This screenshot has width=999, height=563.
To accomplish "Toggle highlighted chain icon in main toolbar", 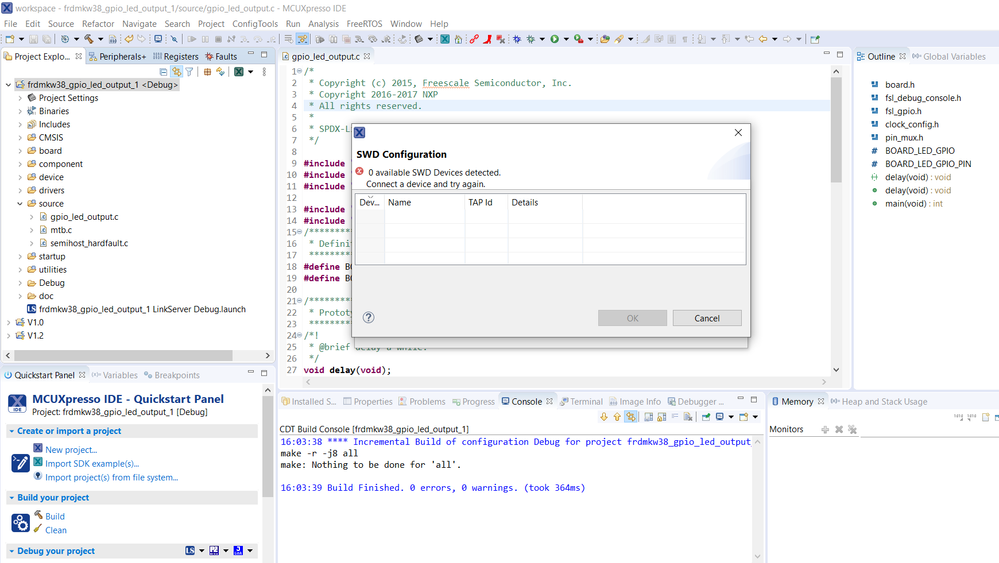I will point(302,39).
